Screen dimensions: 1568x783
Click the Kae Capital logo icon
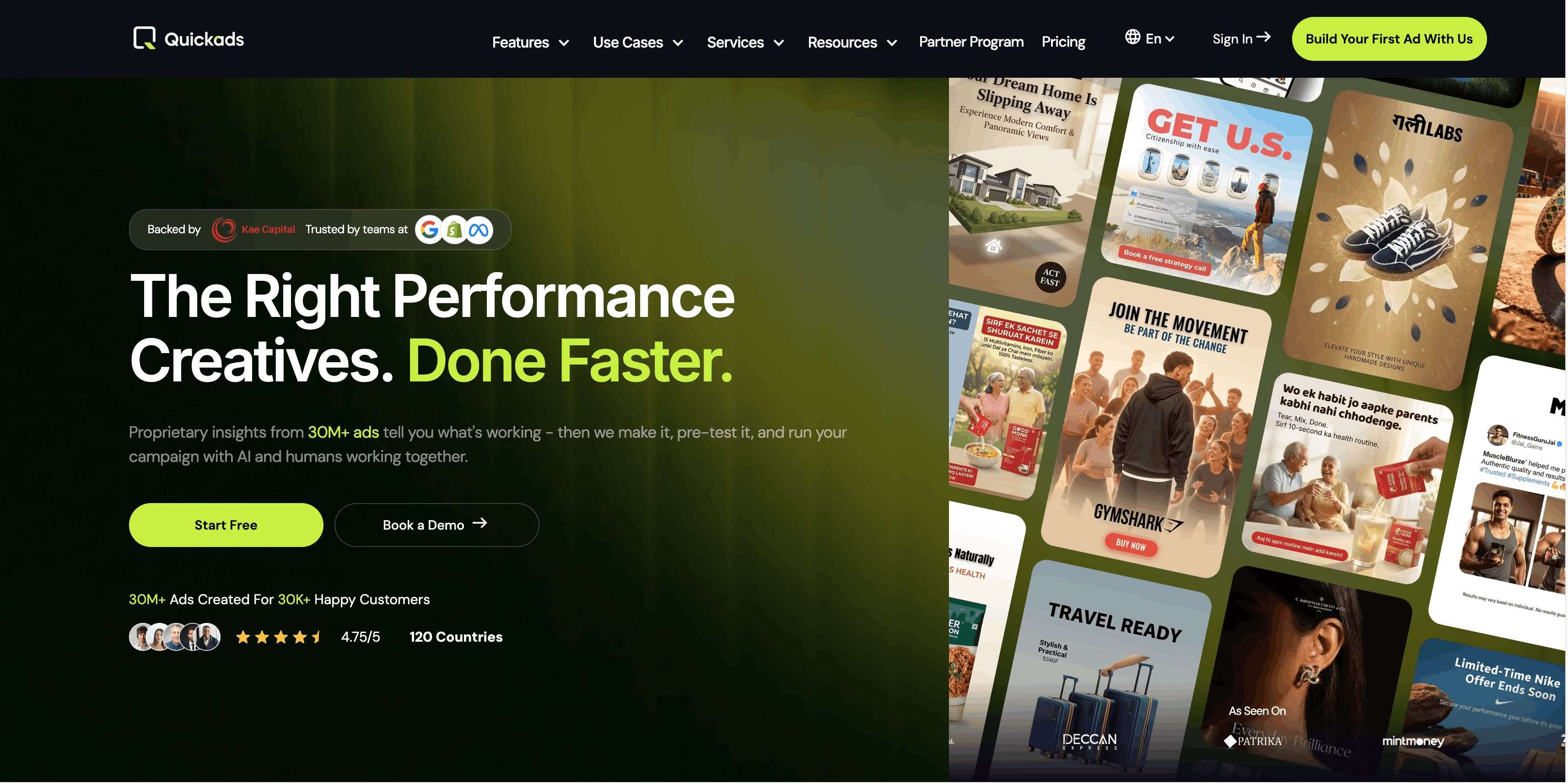point(224,229)
